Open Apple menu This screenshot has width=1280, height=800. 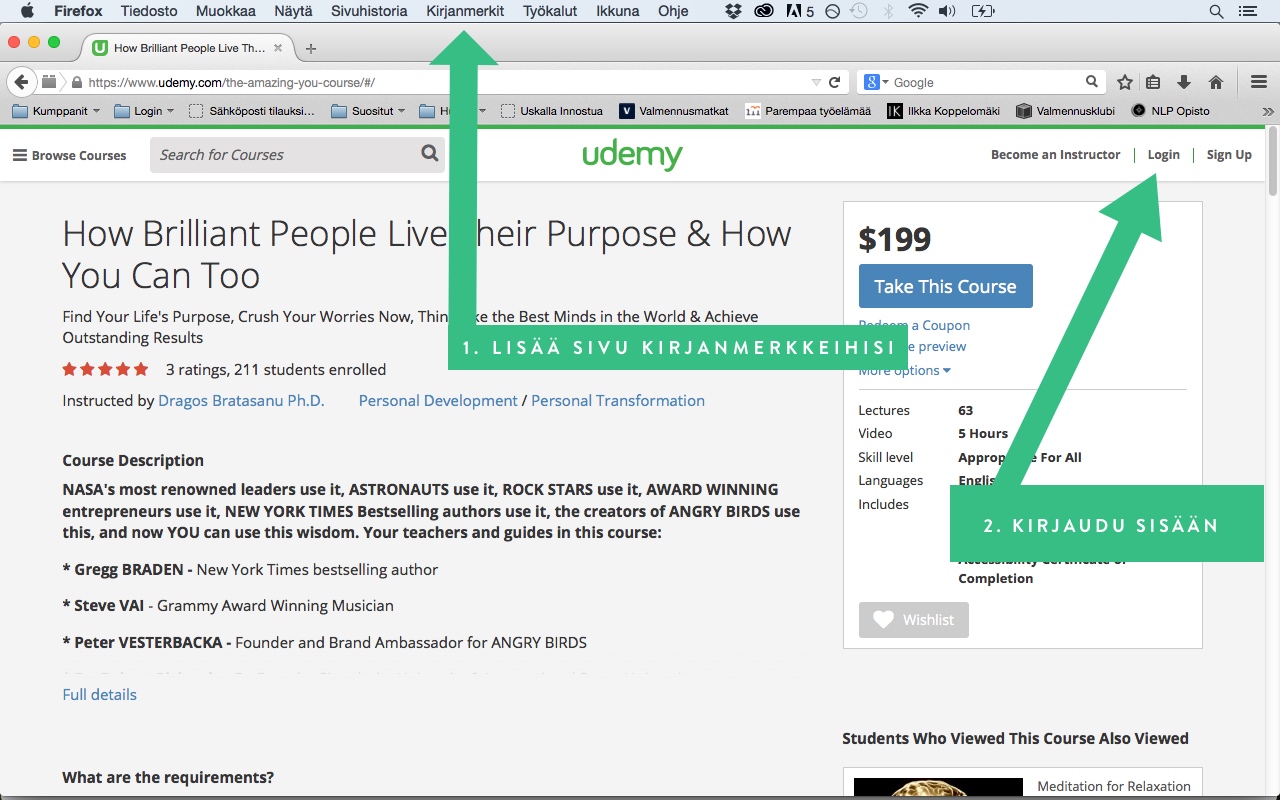(27, 11)
